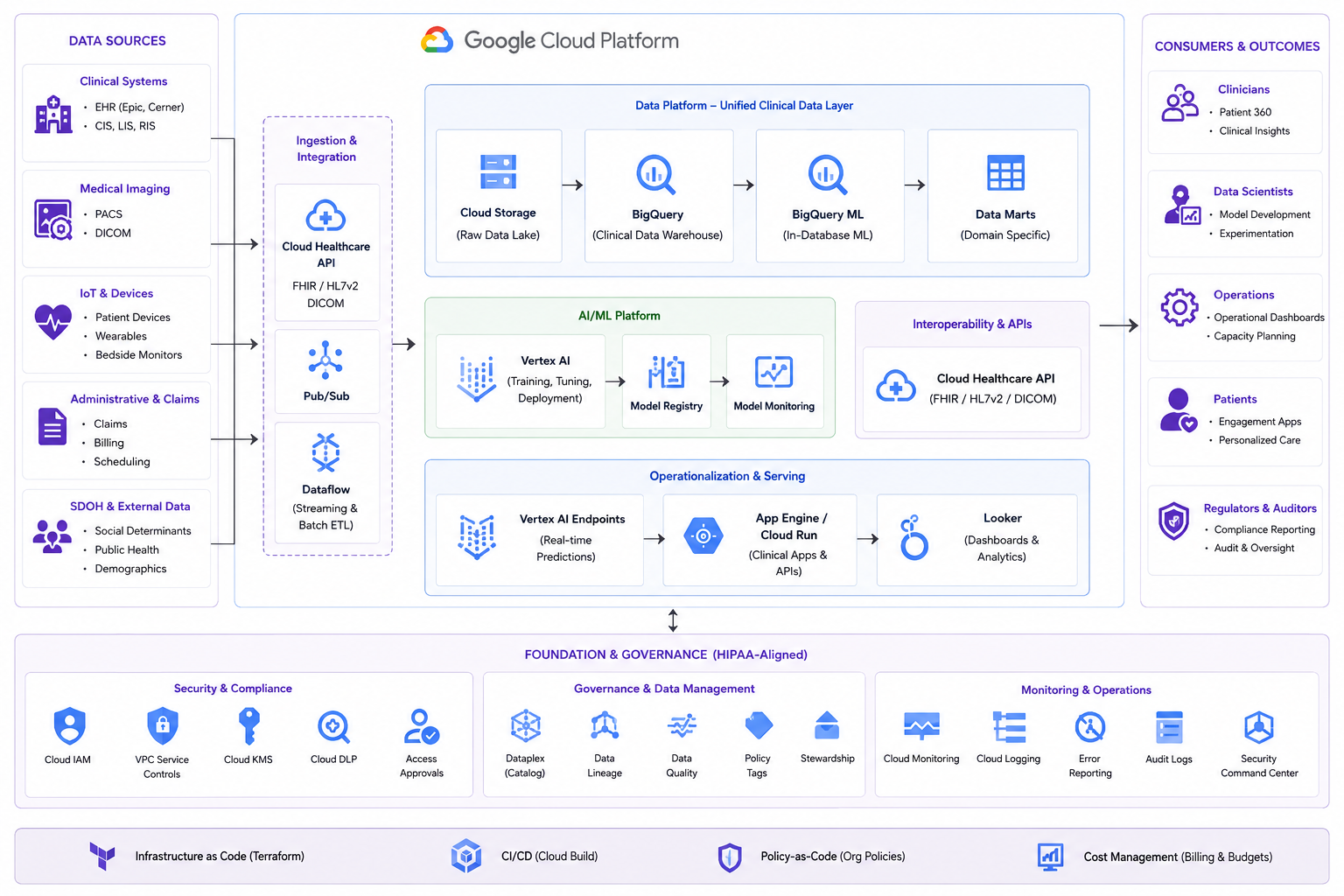Click the Interoperability & APIs title

(972, 325)
